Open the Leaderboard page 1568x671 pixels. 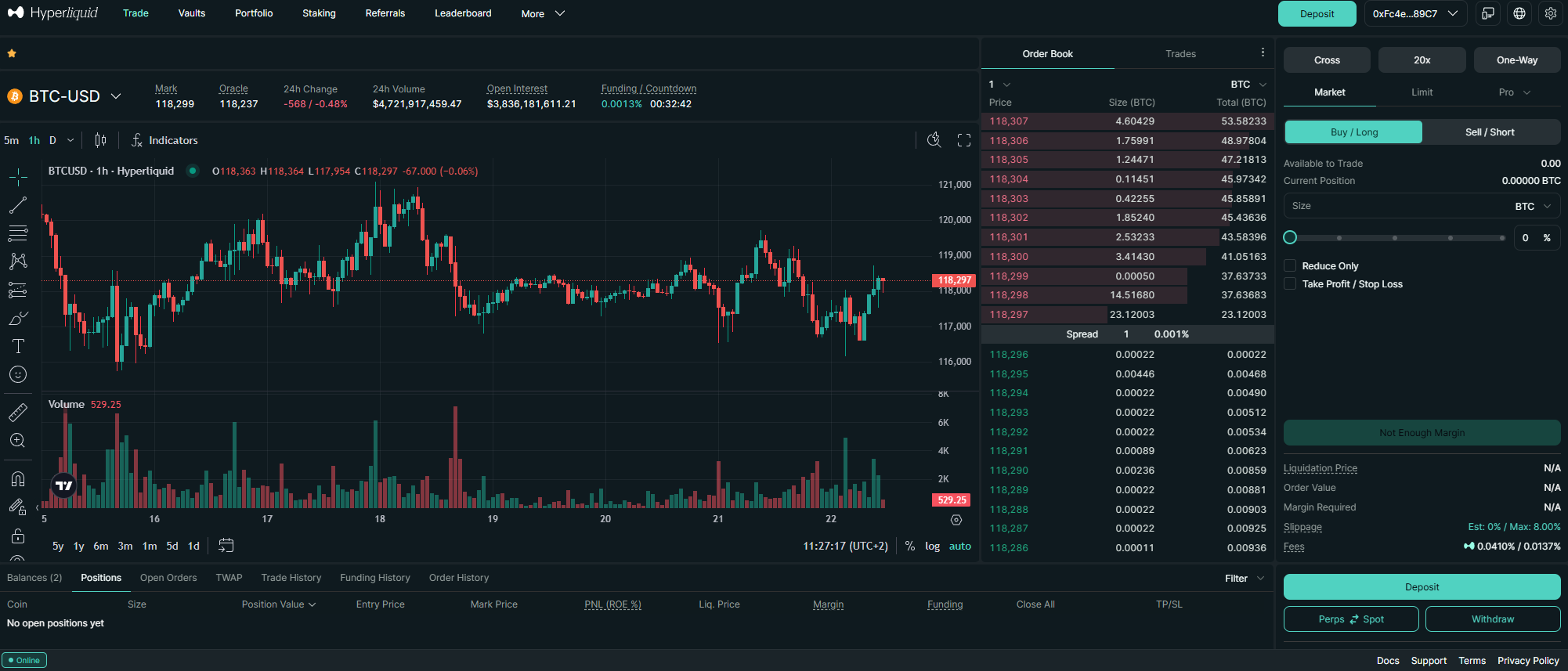pyautogui.click(x=463, y=13)
